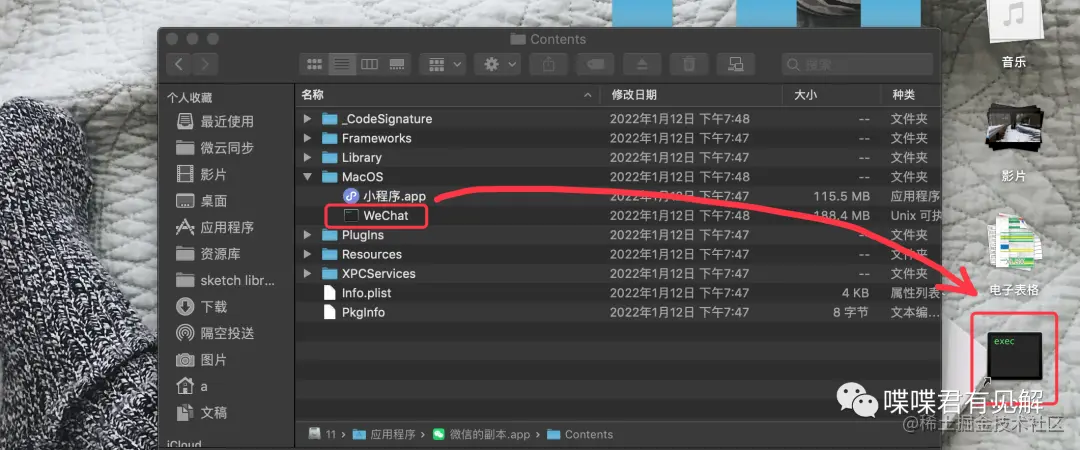Open the gear action menu
This screenshot has width=1080, height=450.
pyautogui.click(x=498, y=64)
